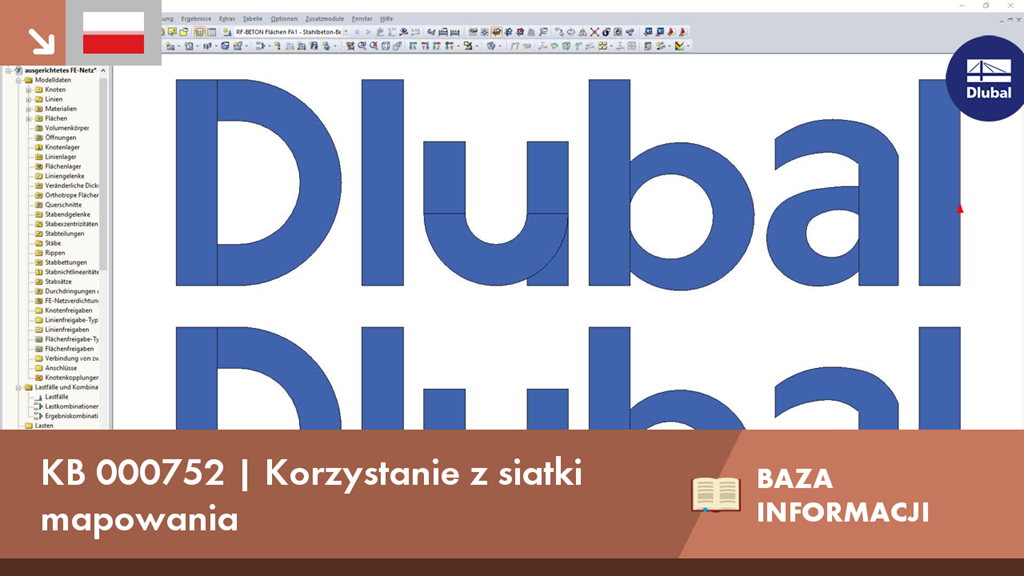Select Stäbe tree entry

coord(53,243)
